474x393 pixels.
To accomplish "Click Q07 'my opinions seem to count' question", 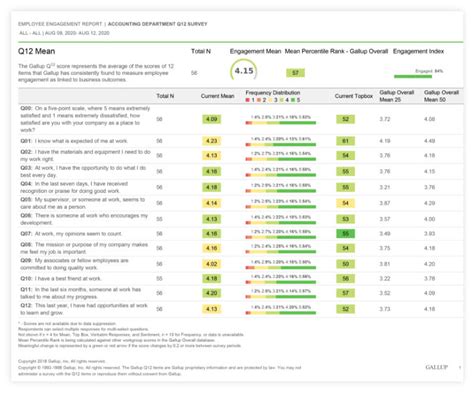I will pyautogui.click(x=71, y=234).
